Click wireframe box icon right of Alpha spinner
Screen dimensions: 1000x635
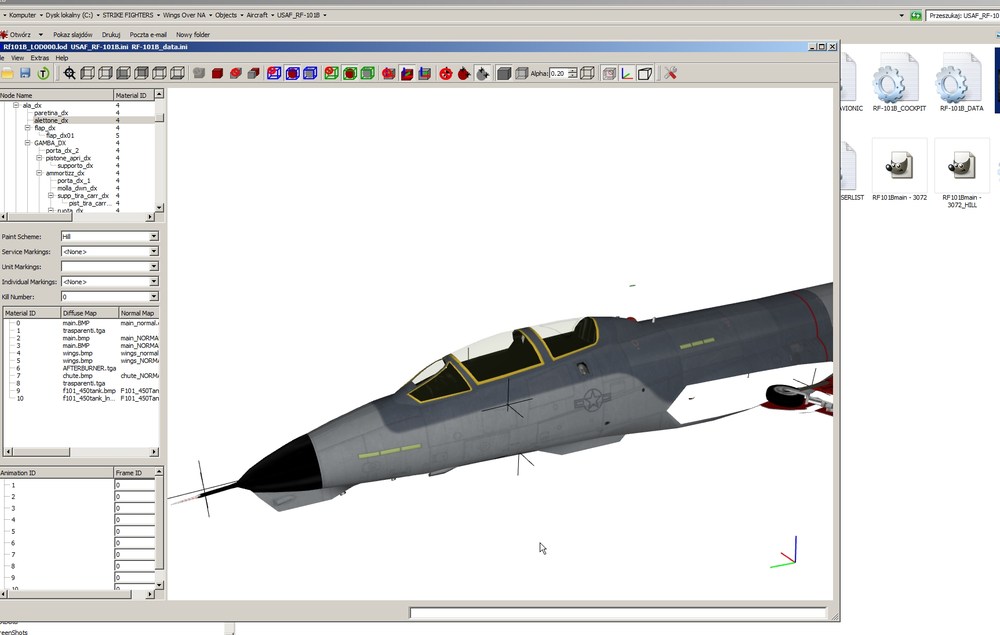pyautogui.click(x=587, y=73)
